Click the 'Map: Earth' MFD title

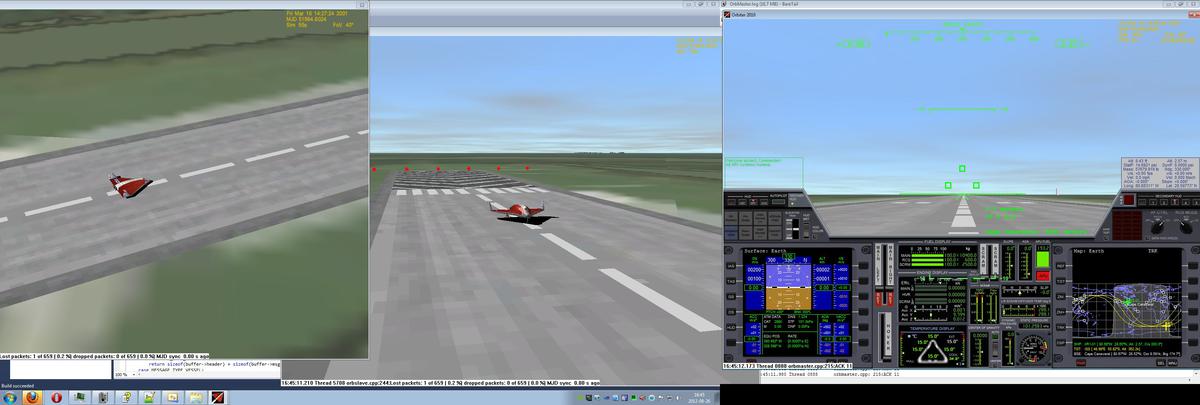point(1089,251)
